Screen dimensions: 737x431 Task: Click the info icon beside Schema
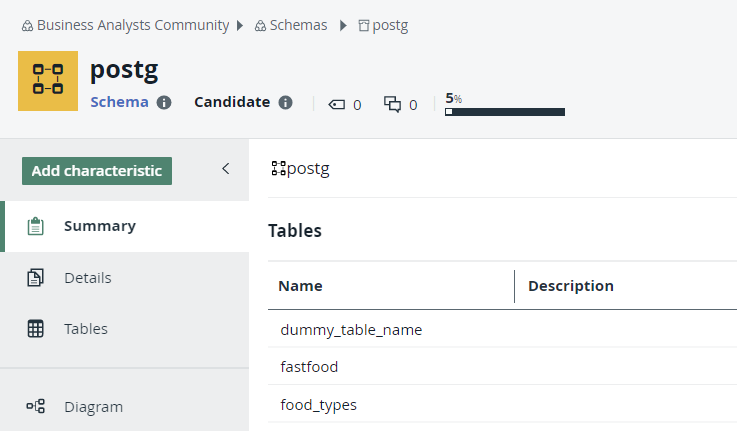pyautogui.click(x=164, y=102)
